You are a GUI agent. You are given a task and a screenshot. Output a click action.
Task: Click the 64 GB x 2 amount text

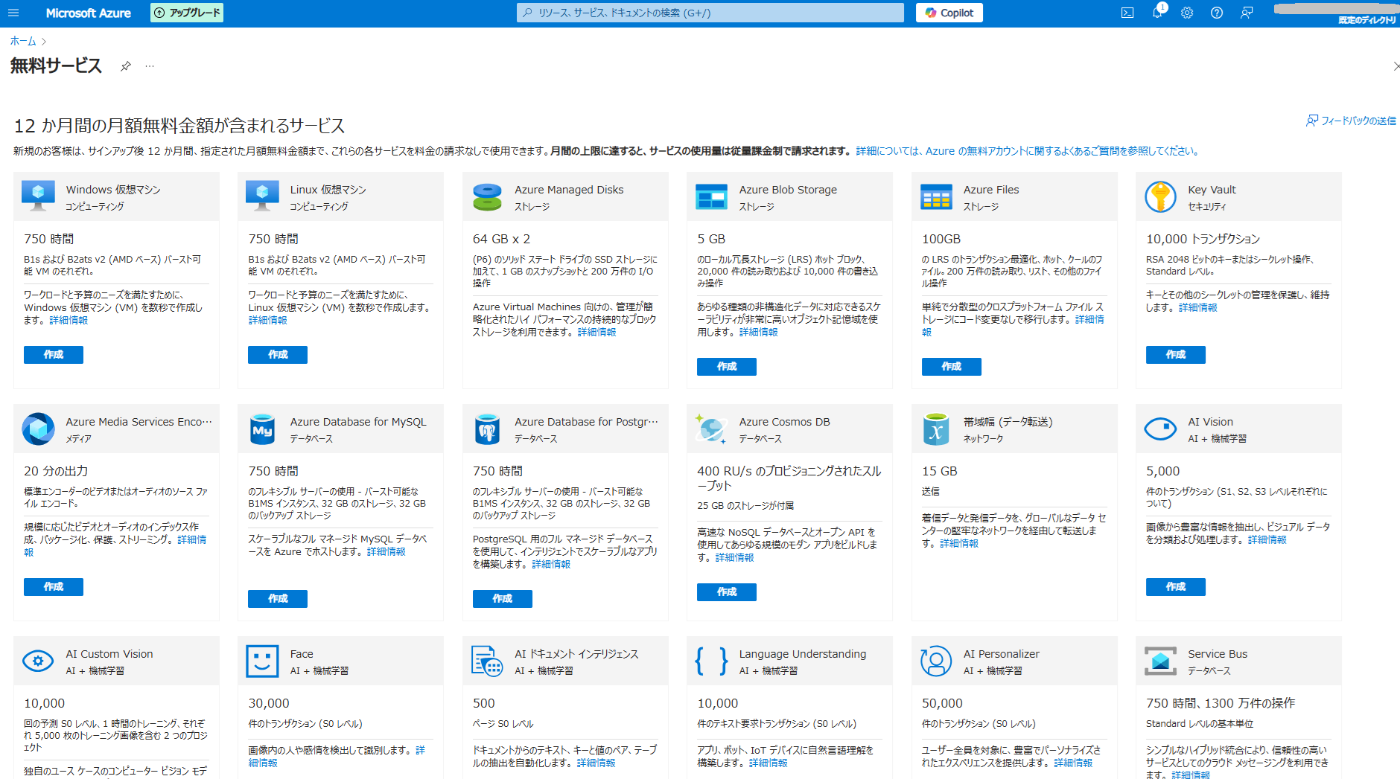501,239
